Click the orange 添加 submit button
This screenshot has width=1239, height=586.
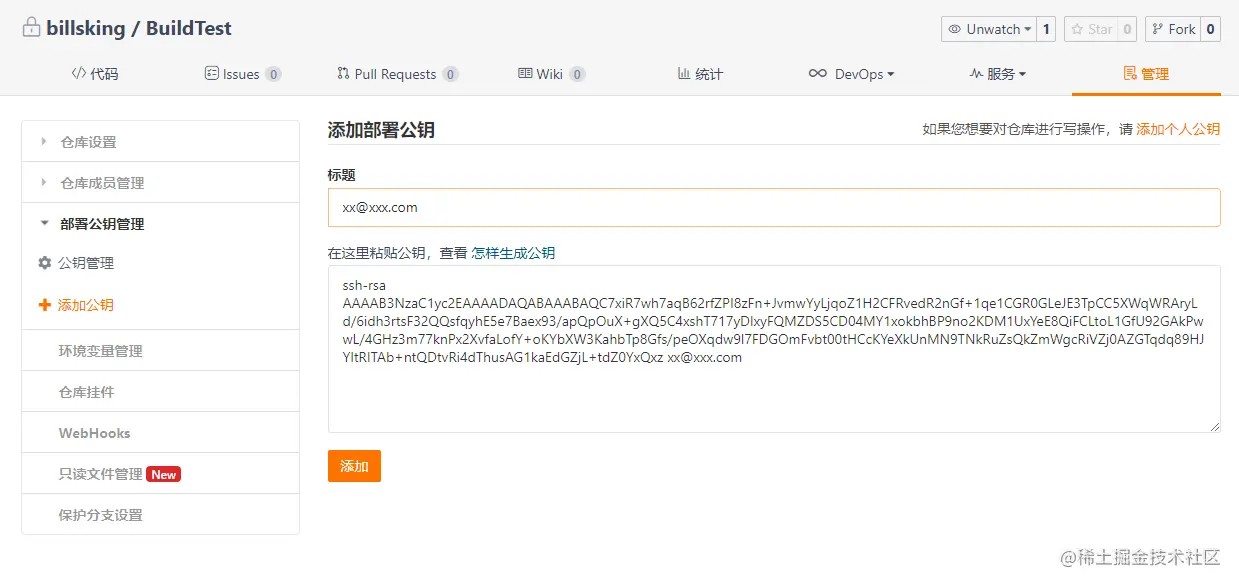tap(354, 466)
